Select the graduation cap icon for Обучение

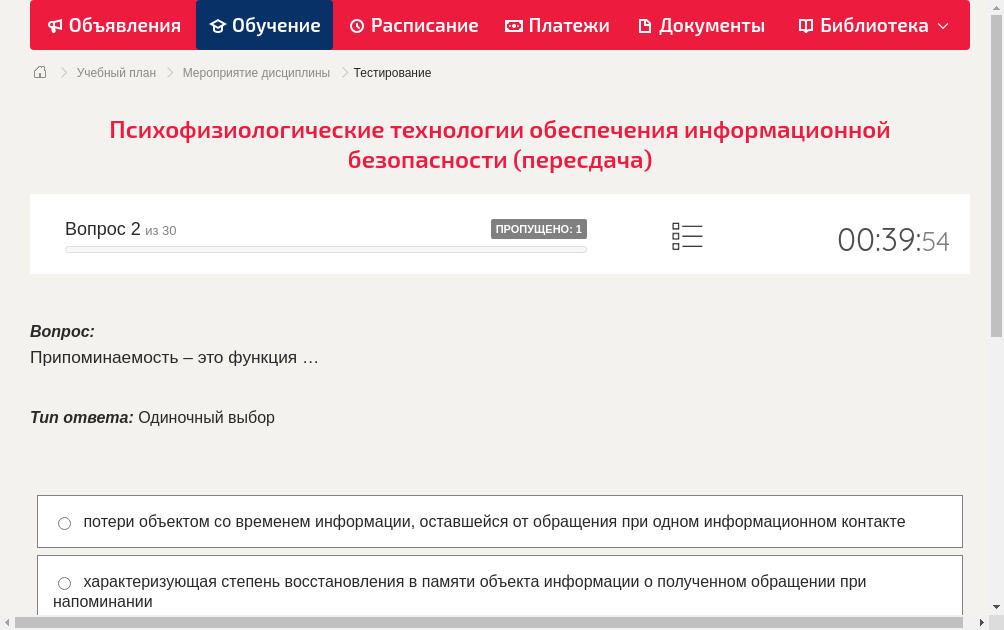(218, 25)
